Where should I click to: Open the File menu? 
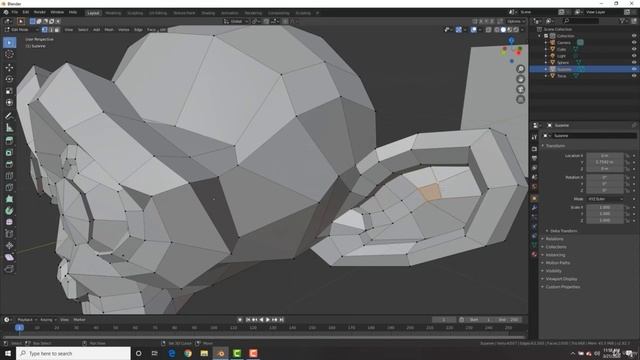pos(15,12)
